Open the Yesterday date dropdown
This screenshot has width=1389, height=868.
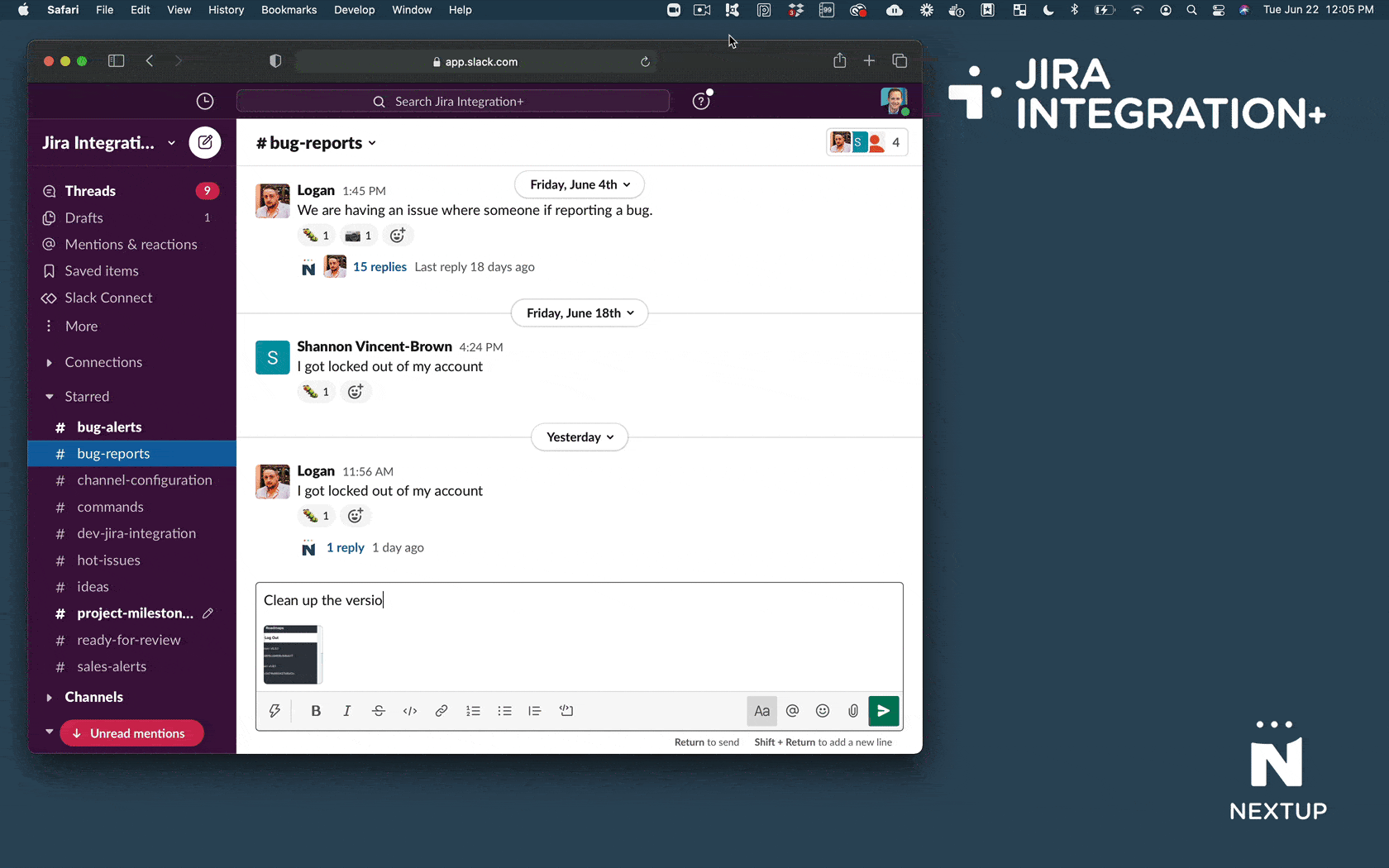click(x=580, y=437)
